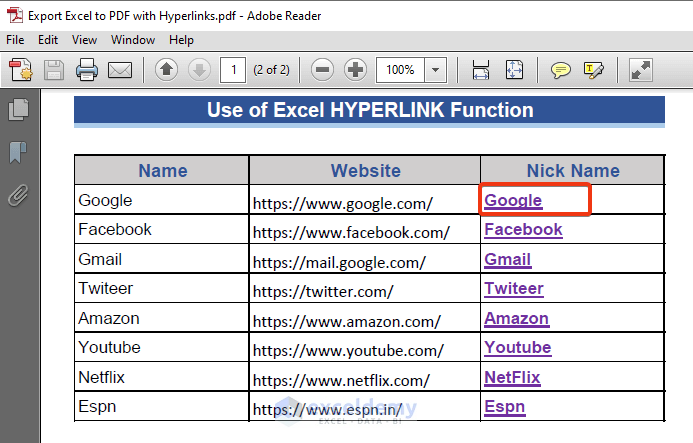Print the document using the printer icon
The width and height of the screenshot is (693, 443).
pyautogui.click(x=87, y=70)
